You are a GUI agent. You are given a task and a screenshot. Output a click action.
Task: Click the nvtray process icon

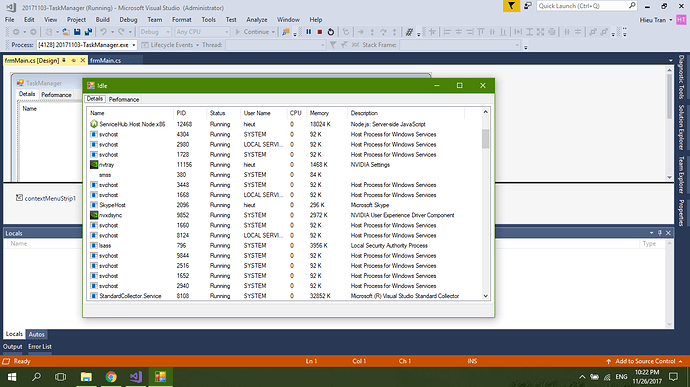click(x=94, y=165)
